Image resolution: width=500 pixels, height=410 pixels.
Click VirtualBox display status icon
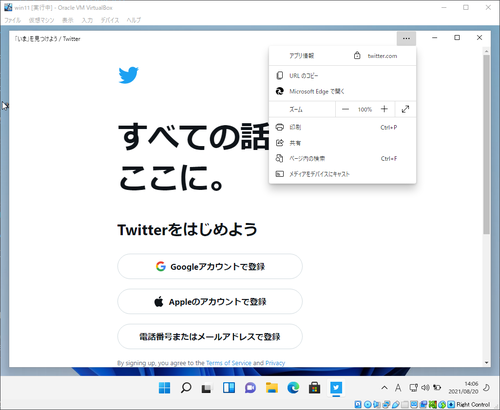coord(414,404)
